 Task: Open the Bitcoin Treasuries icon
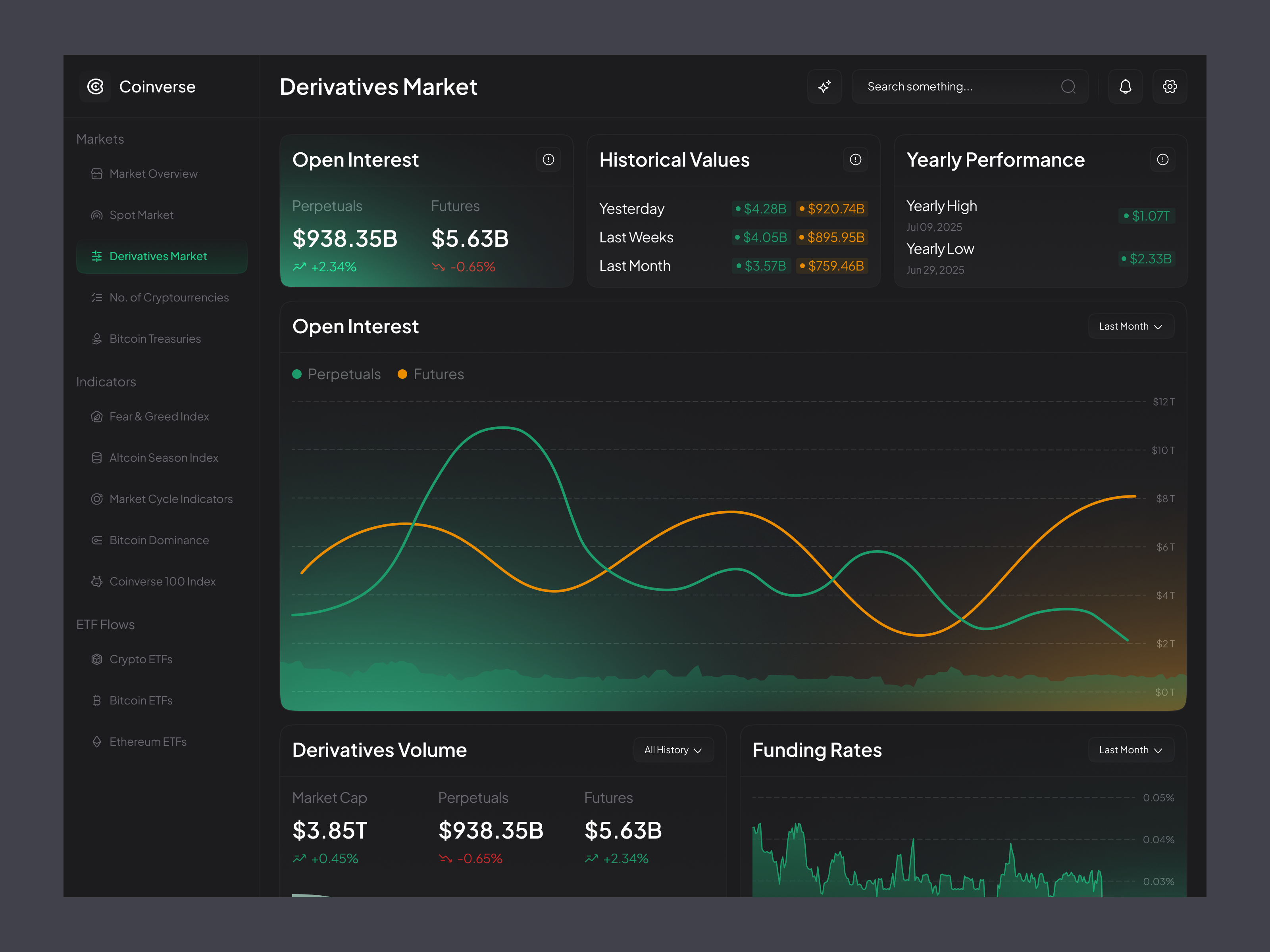point(96,339)
